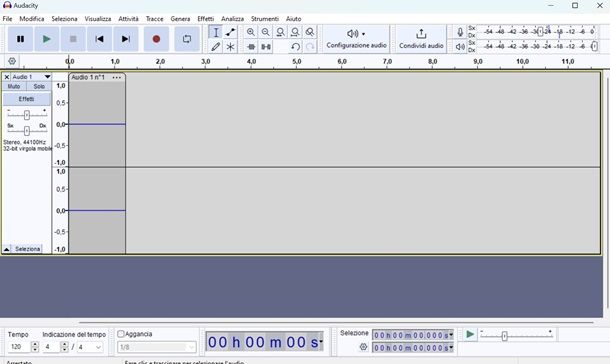Click the Redo arrow icon
Image resolution: width=610 pixels, height=364 pixels.
point(310,47)
